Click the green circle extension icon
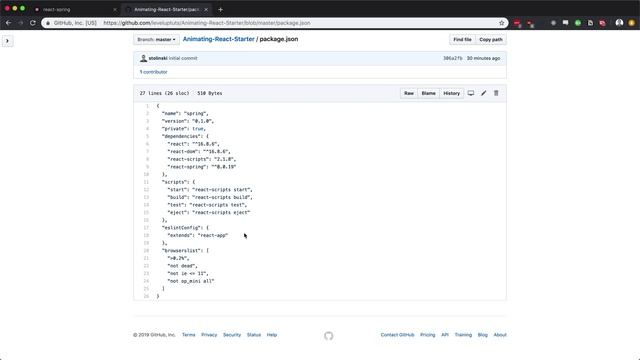This screenshot has width=640, height=360. (x=578, y=23)
